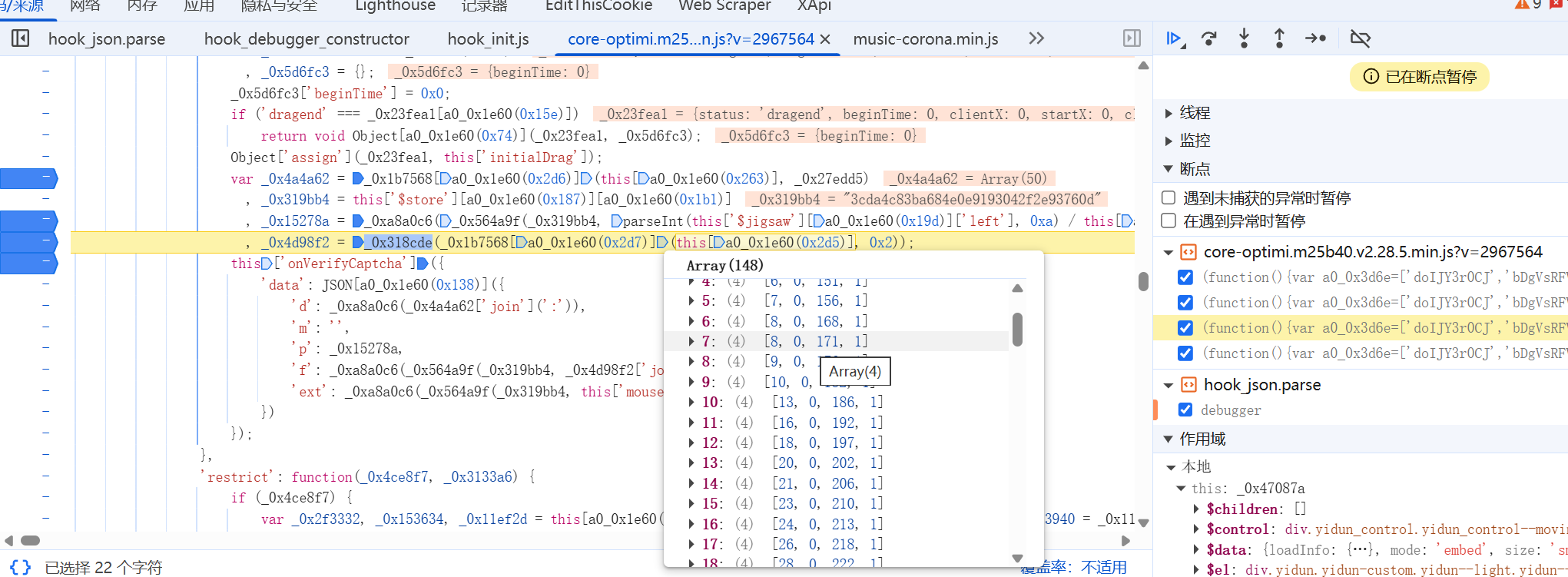Click the third breakpoint code snippet entry
1568x577 pixels.
point(1384,328)
